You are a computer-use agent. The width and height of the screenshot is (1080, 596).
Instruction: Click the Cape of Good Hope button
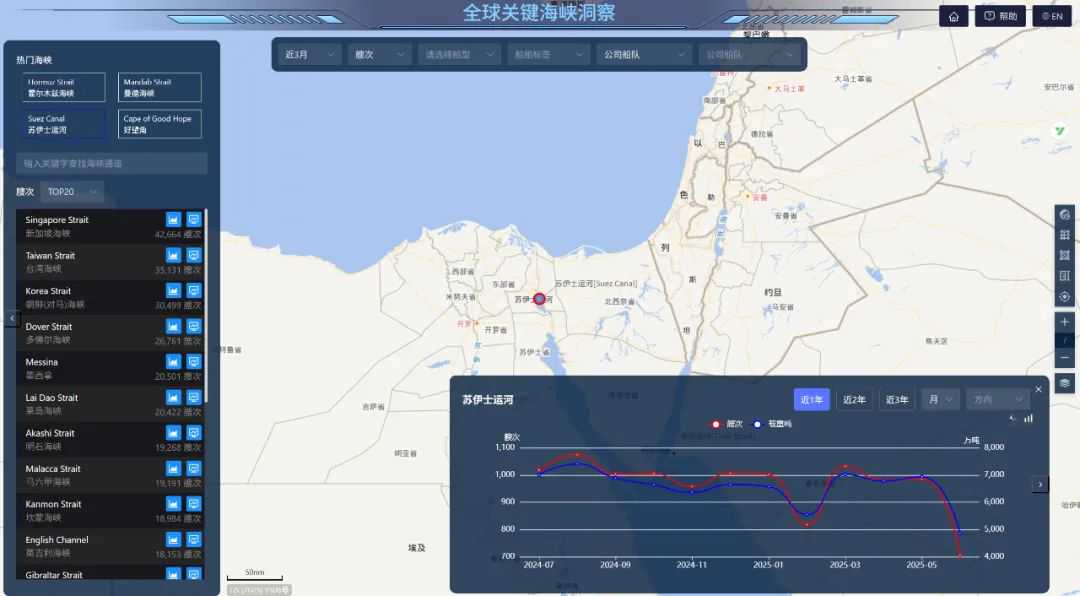(x=160, y=124)
